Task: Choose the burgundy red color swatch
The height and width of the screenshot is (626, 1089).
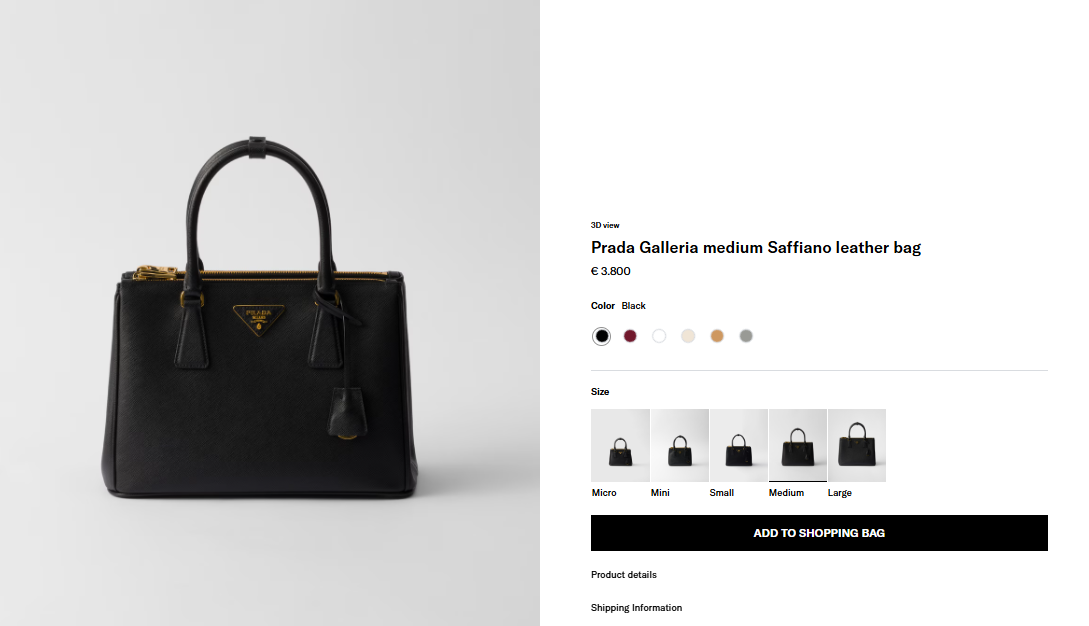Action: (630, 336)
